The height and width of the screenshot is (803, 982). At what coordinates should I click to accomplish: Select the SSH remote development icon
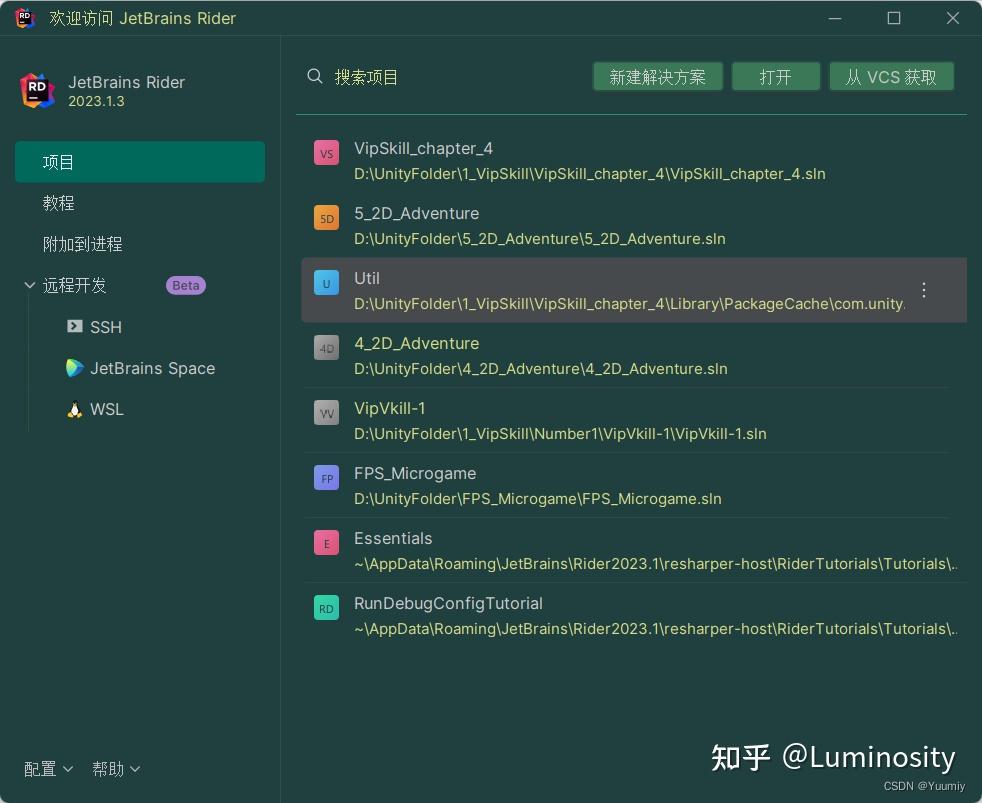click(x=73, y=327)
